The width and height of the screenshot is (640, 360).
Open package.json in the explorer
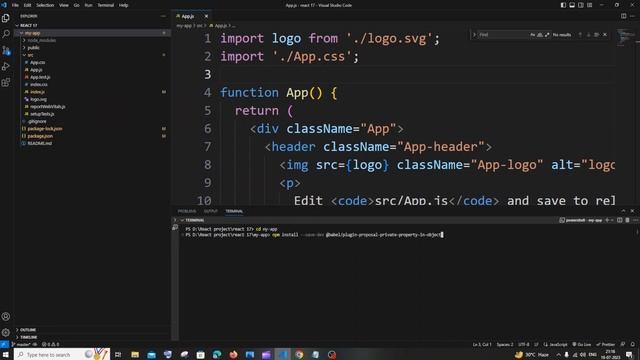92,136
